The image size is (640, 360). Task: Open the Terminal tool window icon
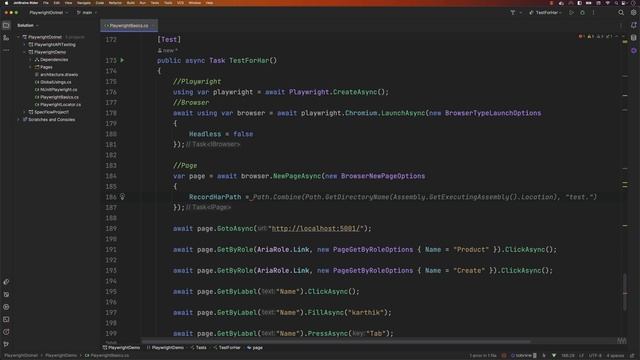coord(6,320)
